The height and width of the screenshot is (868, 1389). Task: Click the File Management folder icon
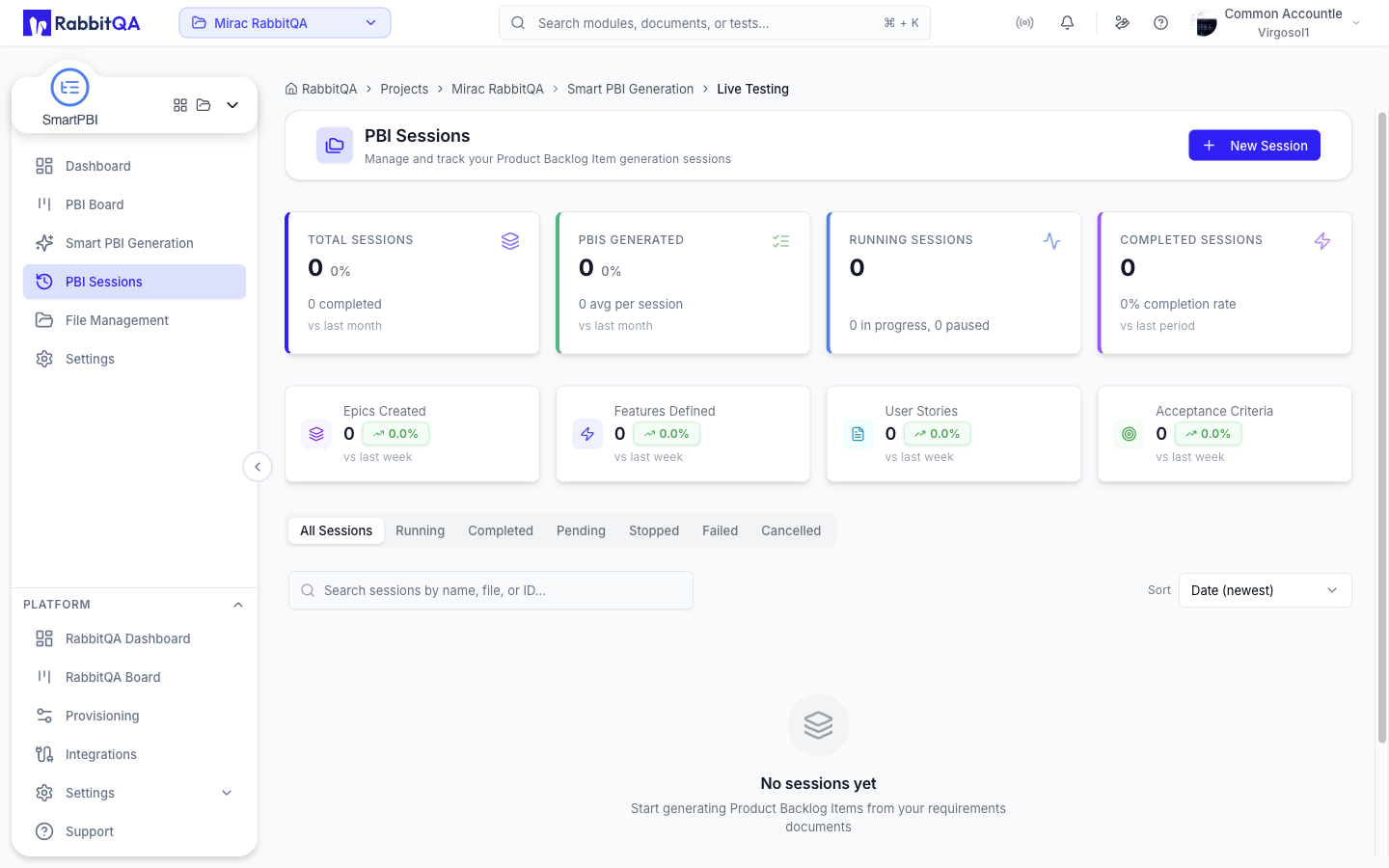tap(44, 320)
